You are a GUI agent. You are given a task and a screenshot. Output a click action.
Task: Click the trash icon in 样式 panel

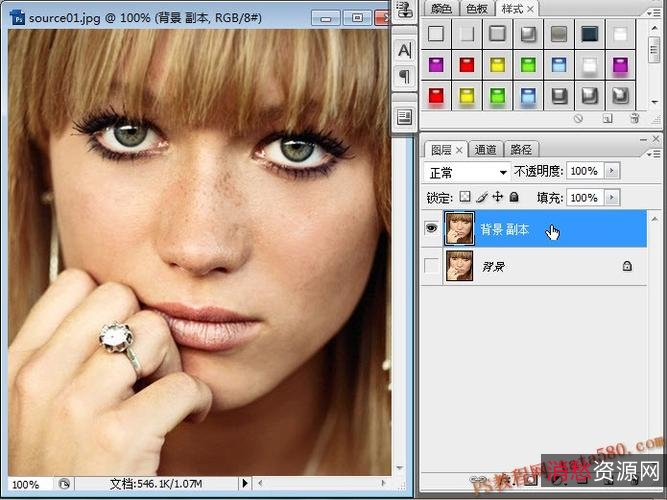(x=635, y=119)
